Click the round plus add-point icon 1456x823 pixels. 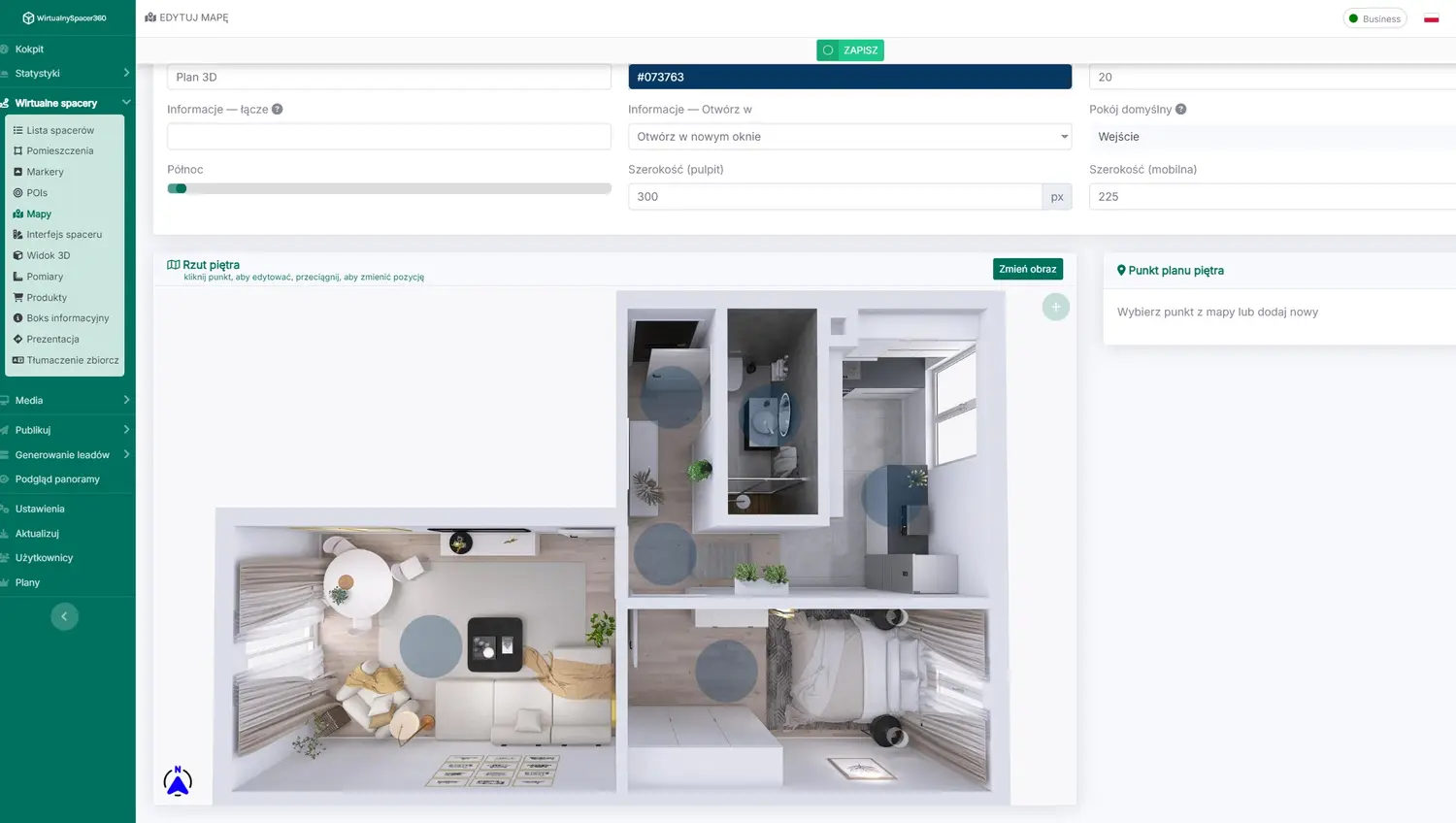[x=1055, y=308]
